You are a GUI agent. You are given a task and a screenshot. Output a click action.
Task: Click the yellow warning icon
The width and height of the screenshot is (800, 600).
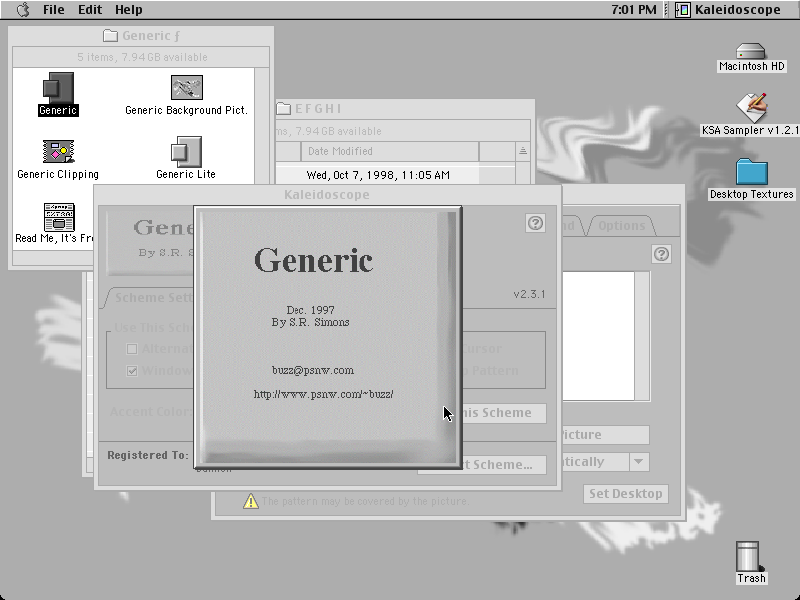pyautogui.click(x=251, y=501)
